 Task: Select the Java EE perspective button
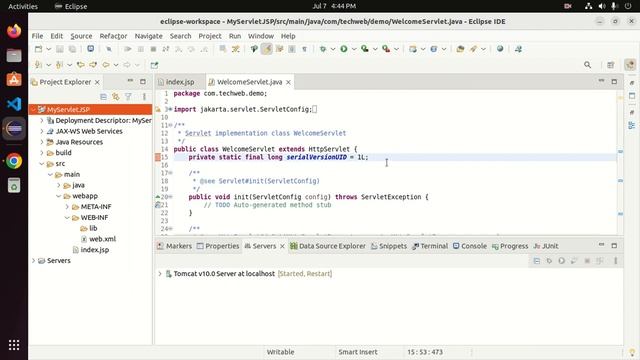pyautogui.click(x=630, y=65)
